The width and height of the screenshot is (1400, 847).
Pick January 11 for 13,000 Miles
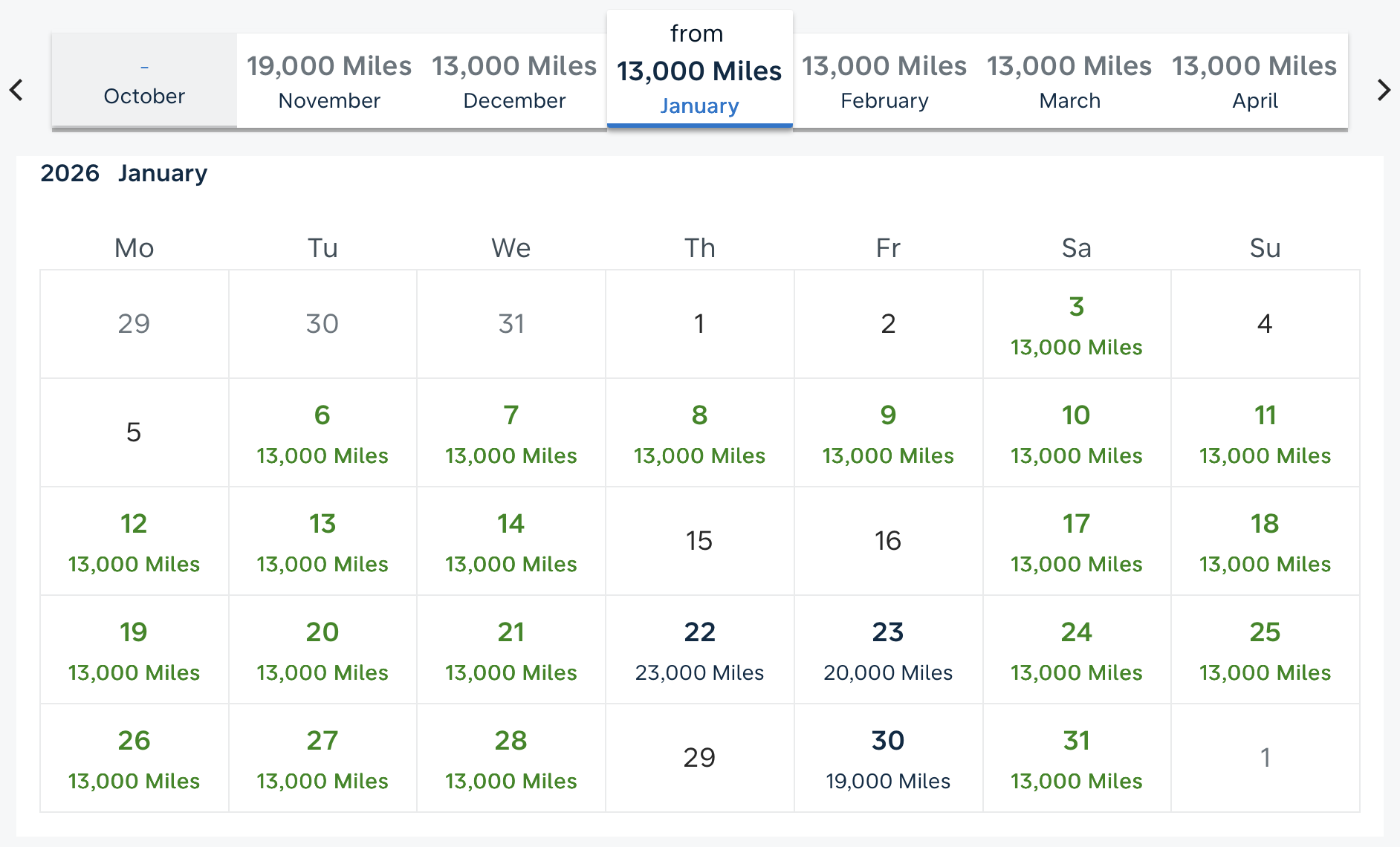pos(1265,433)
